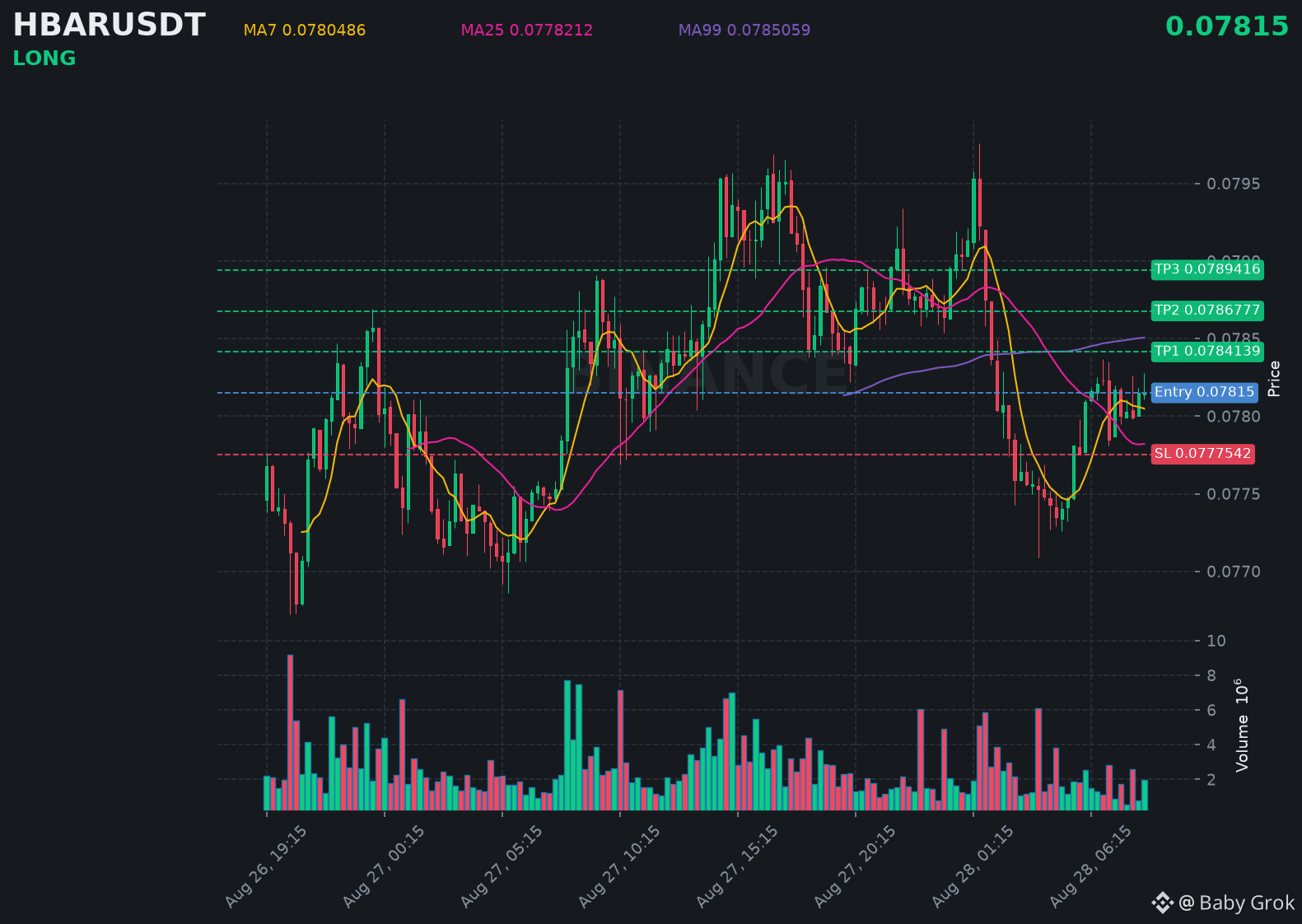This screenshot has height=924, width=1302.
Task: Click the Entry 0.07815 level tag
Action: point(1205,392)
